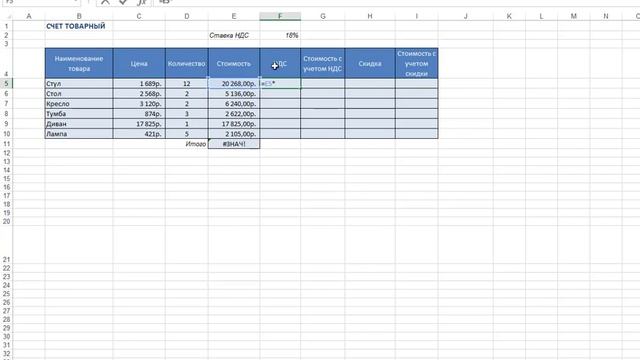Viewport: 640px width, 360px height.
Task: Select the quantity 5 cell for Лампа
Action: pos(187,133)
